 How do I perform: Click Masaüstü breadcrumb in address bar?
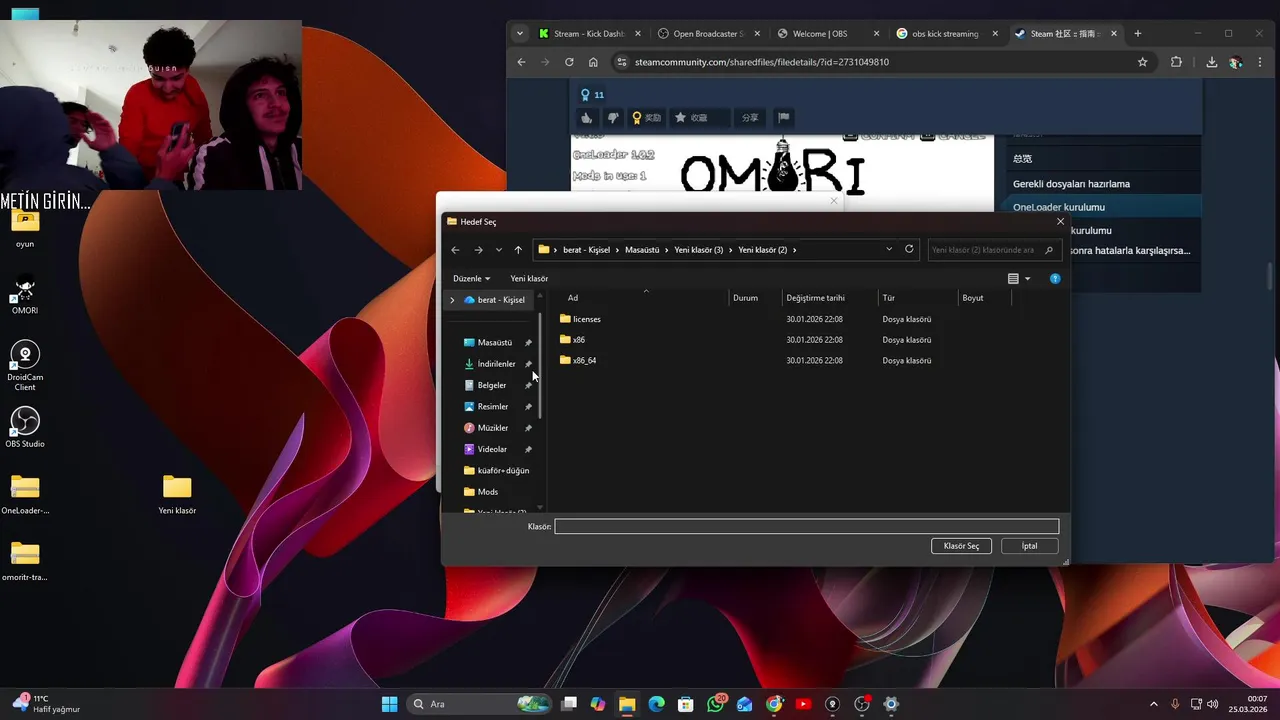(642, 250)
